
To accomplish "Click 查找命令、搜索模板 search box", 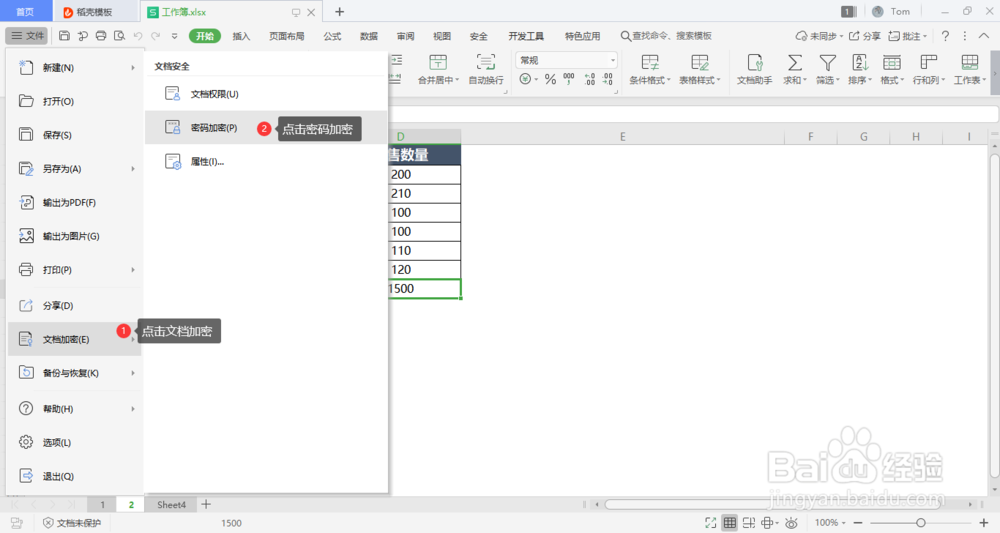I will 666,36.
